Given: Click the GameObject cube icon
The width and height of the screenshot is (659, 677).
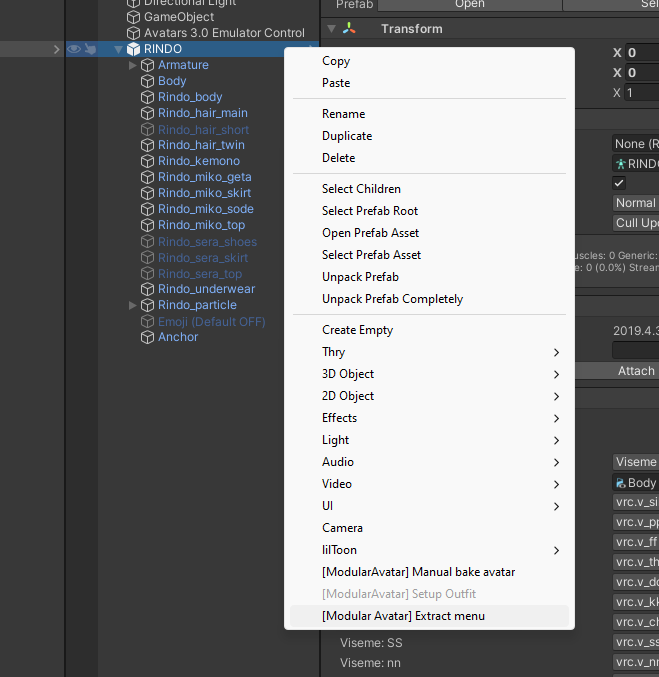Looking at the screenshot, I should 133,17.
